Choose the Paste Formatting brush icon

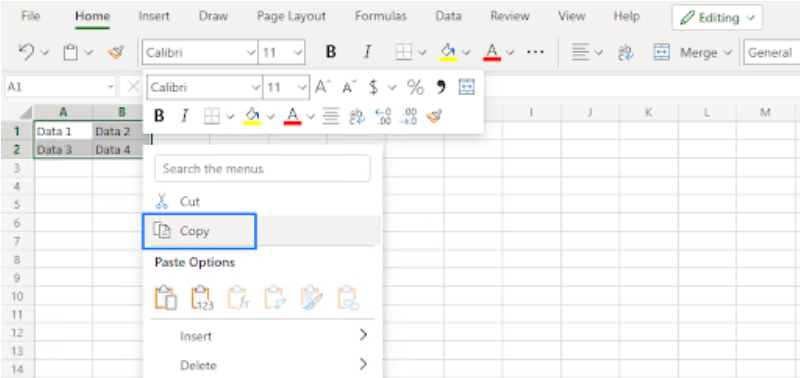tap(312, 297)
